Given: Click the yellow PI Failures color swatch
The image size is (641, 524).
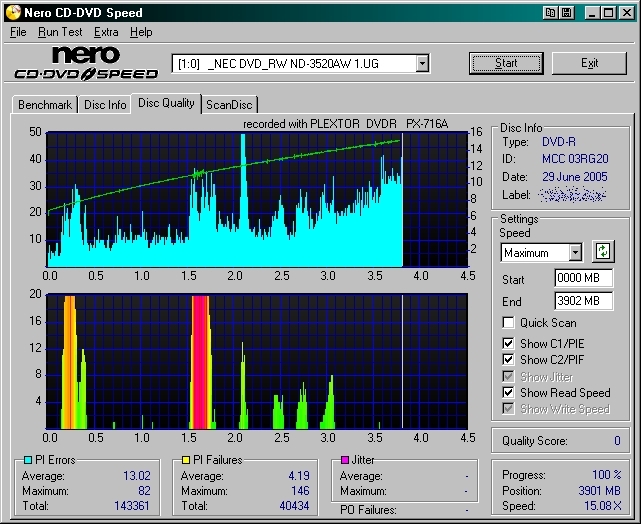Looking at the screenshot, I should [x=186, y=460].
